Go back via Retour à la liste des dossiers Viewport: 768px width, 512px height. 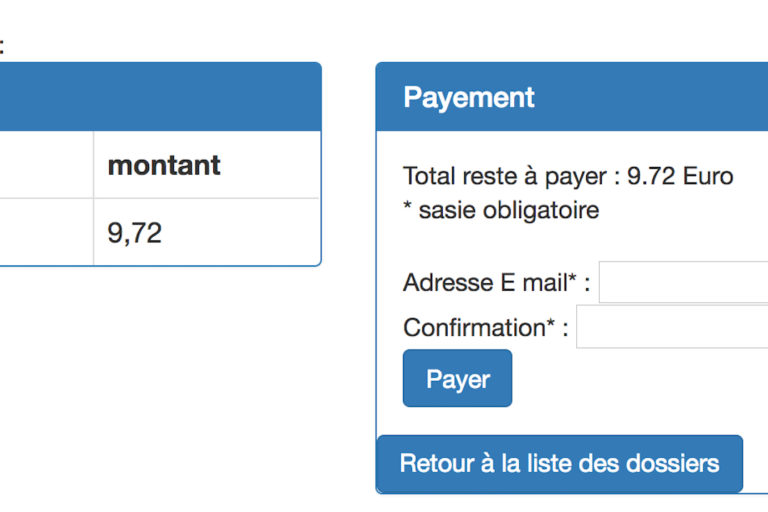(559, 464)
